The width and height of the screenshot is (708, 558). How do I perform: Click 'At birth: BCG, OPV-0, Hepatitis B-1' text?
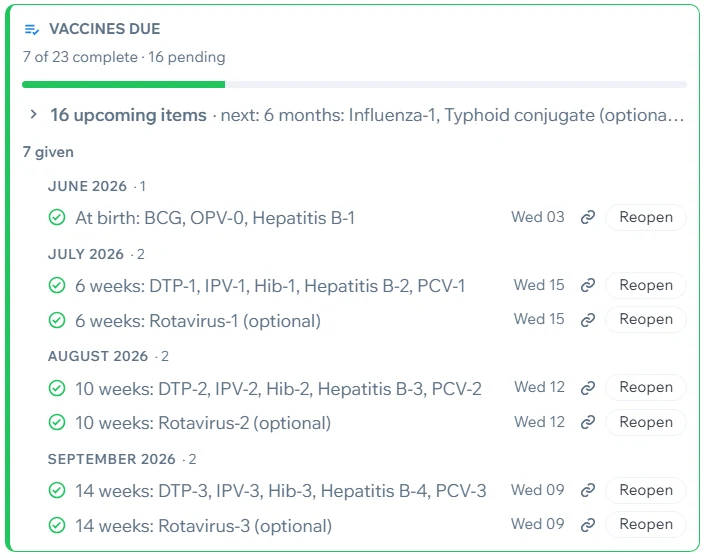click(215, 218)
